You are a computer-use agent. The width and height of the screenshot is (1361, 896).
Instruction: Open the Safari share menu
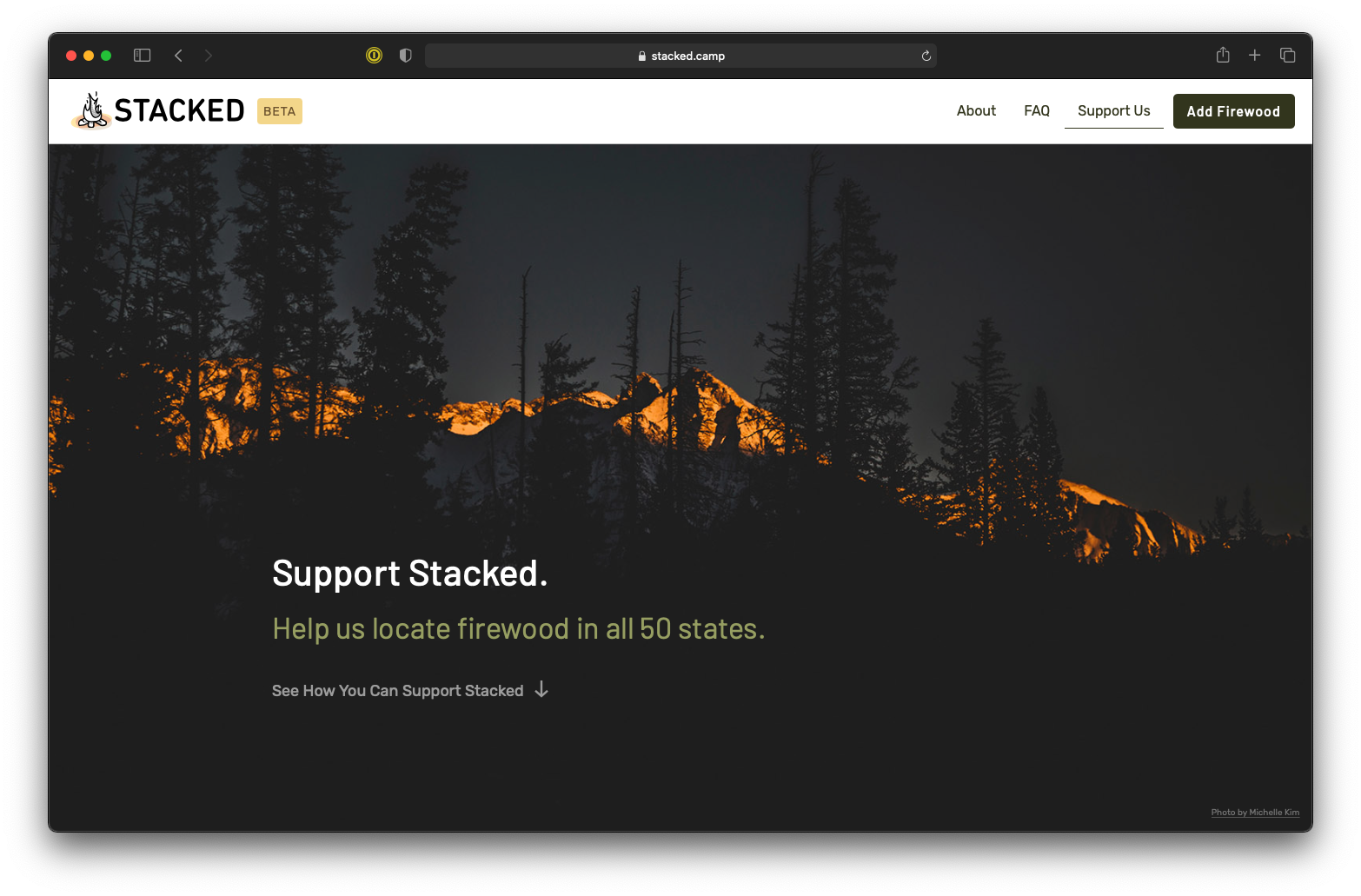click(x=1222, y=55)
